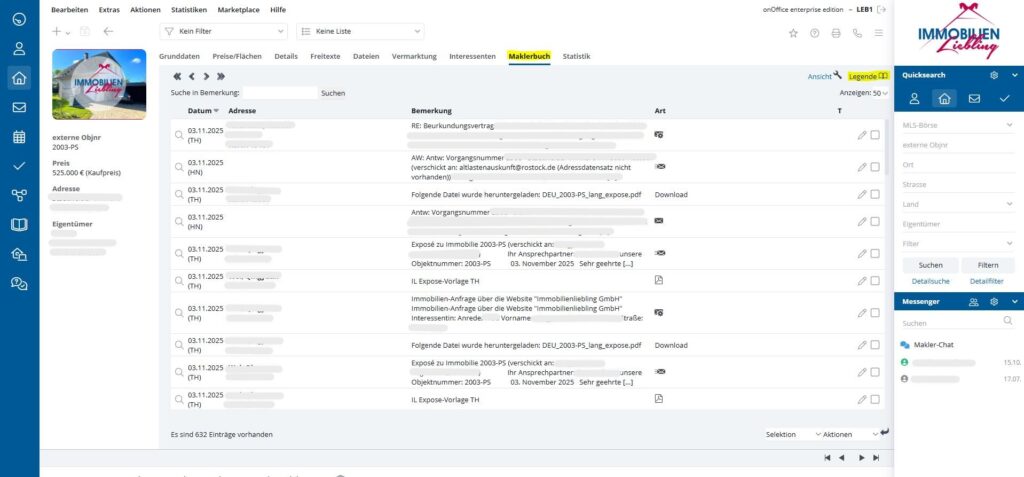
Task: Click the favorite star icon in toolbar
Action: [x=793, y=32]
